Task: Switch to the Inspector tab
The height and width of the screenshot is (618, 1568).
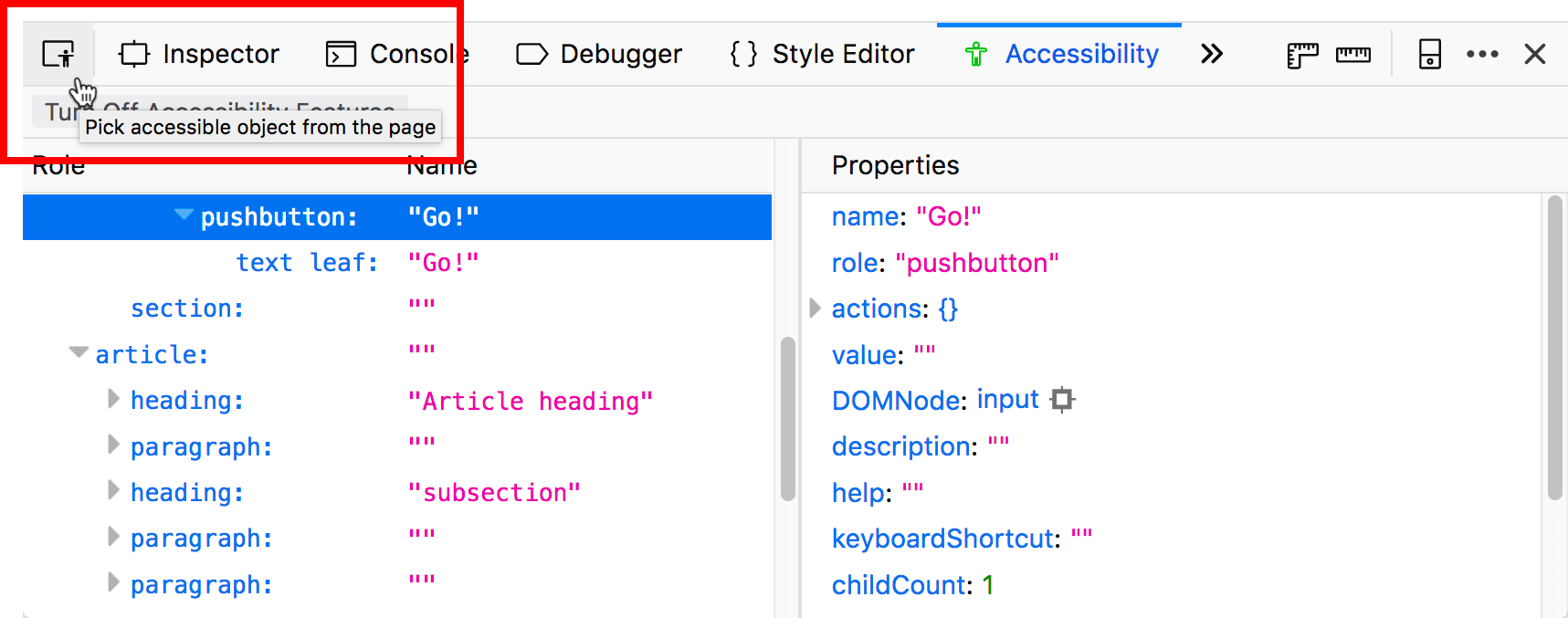Action: tap(199, 55)
